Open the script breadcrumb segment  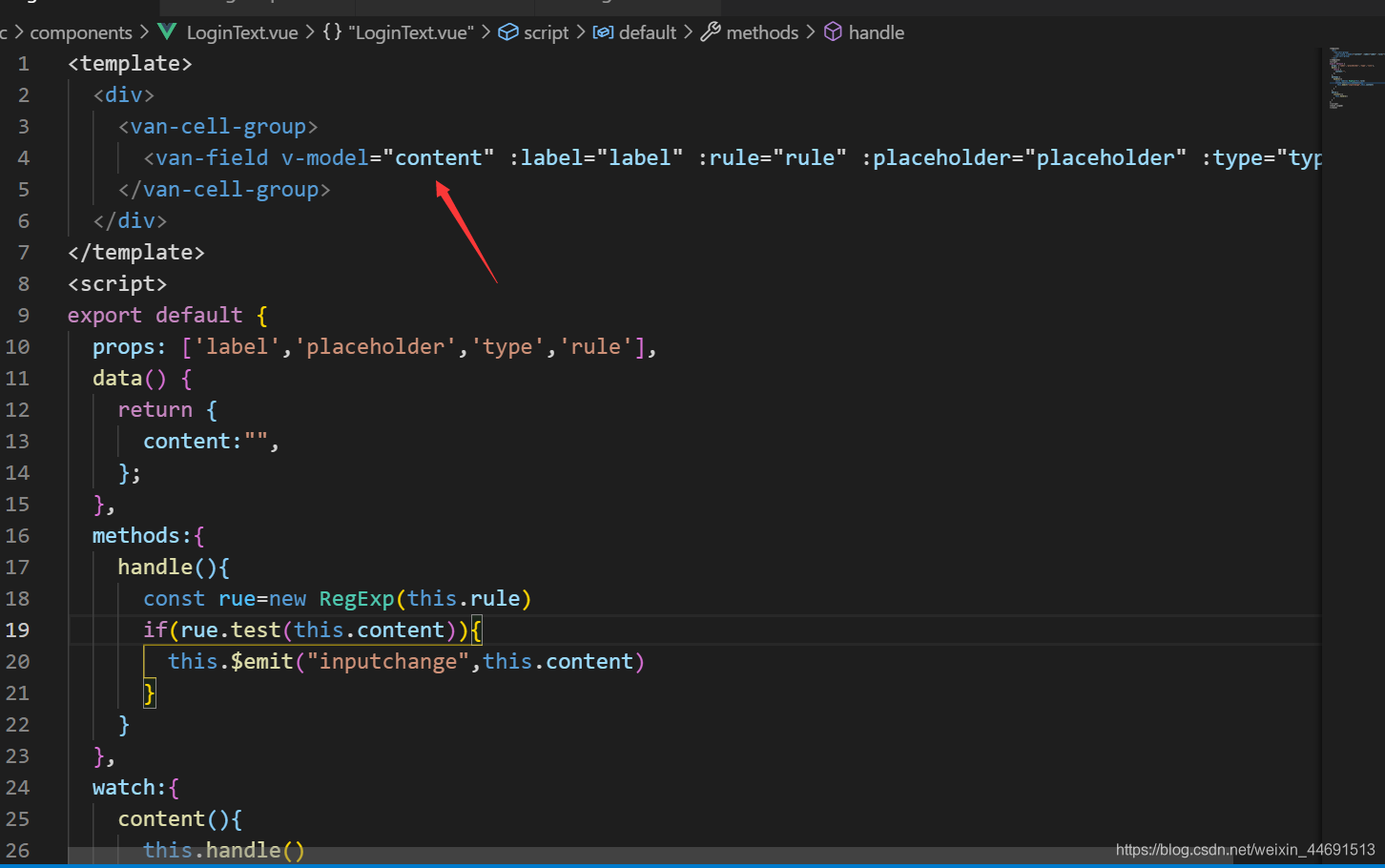(546, 32)
